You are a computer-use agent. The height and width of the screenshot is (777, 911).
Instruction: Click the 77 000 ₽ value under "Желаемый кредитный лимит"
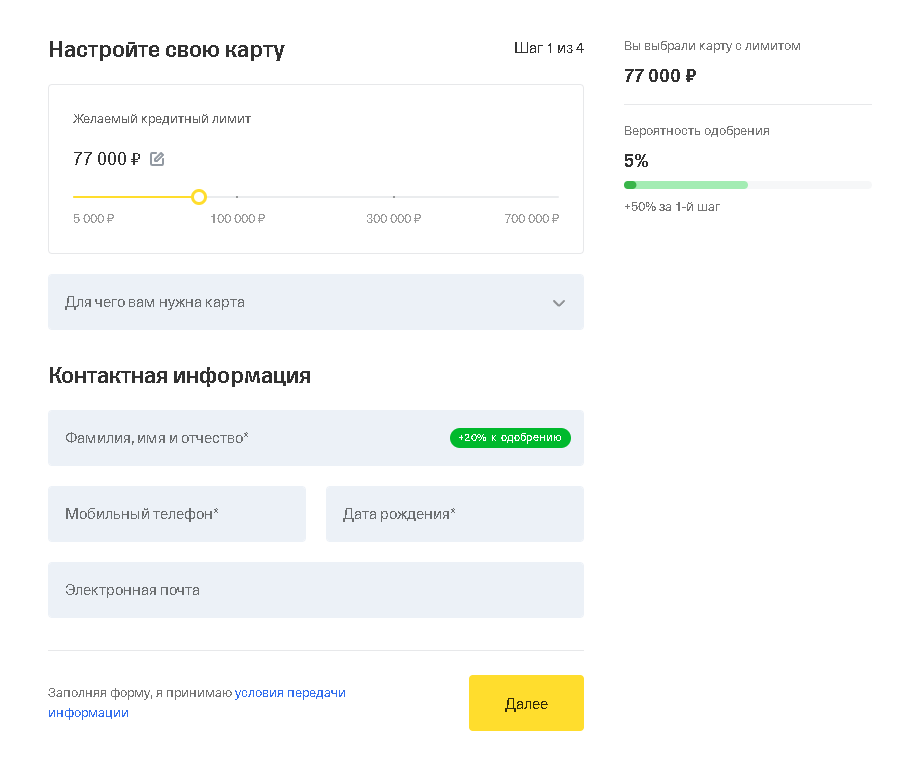(x=107, y=159)
